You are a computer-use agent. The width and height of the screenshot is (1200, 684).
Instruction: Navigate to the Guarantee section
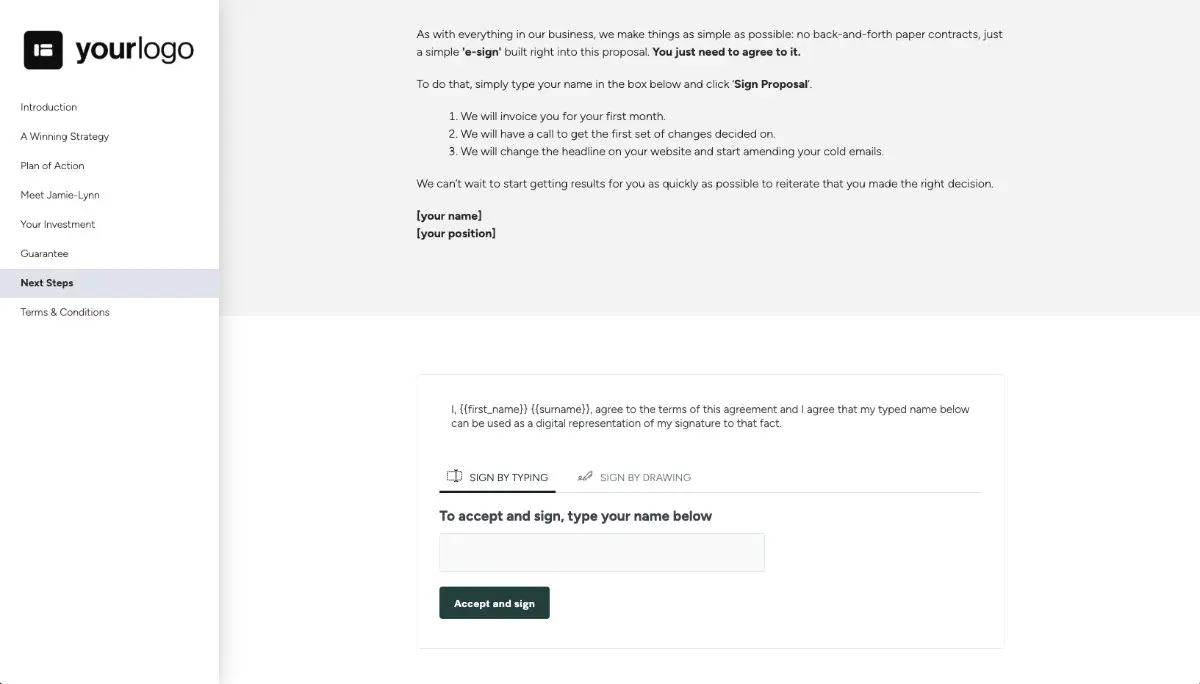pos(46,253)
